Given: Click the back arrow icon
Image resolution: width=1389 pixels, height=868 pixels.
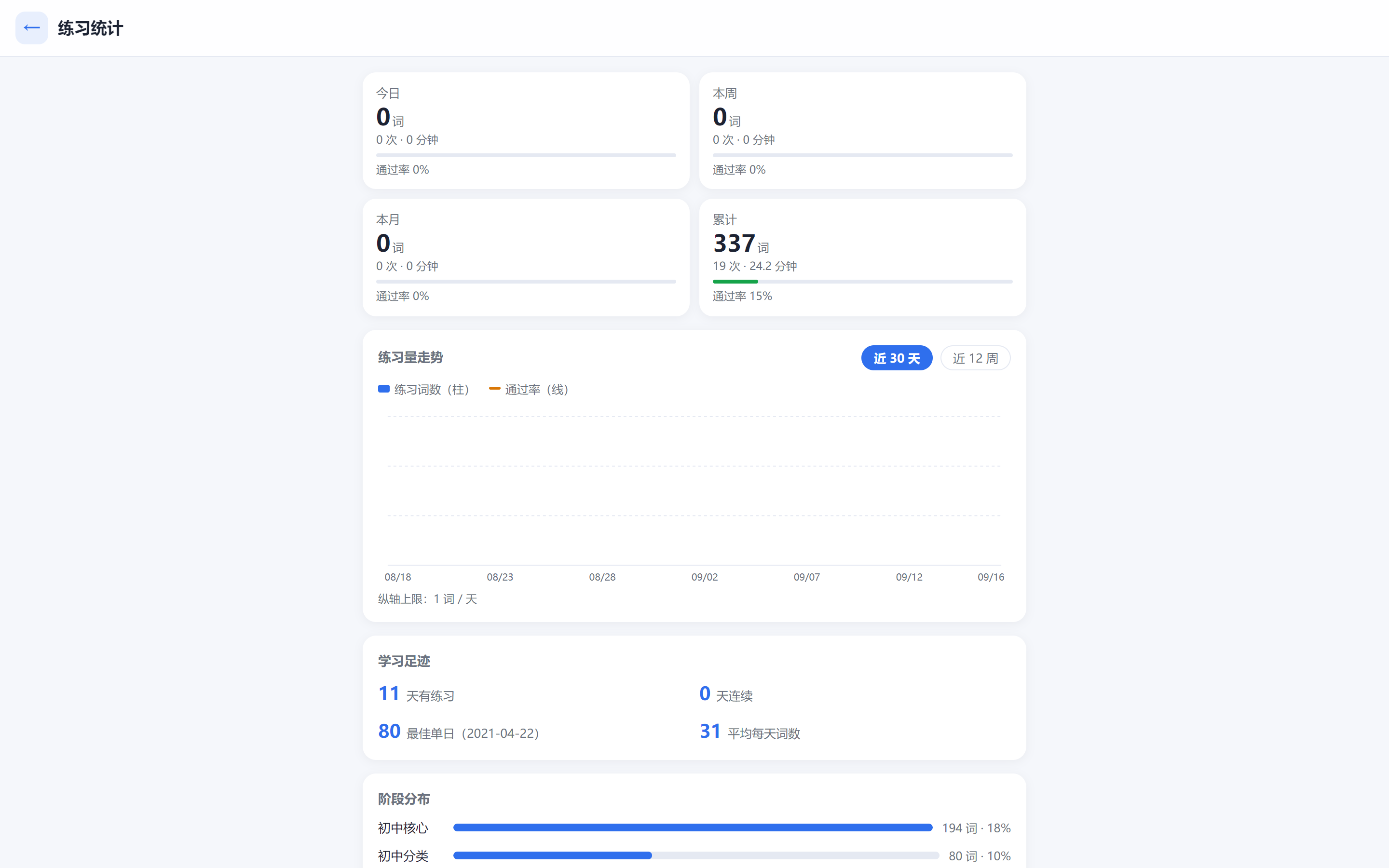Looking at the screenshot, I should (31, 27).
